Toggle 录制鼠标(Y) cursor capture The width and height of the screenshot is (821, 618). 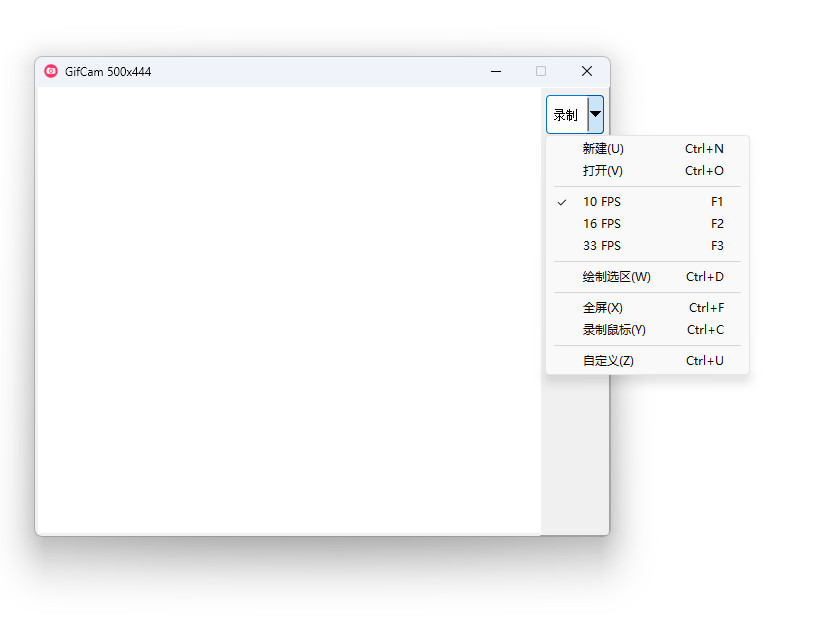click(648, 329)
